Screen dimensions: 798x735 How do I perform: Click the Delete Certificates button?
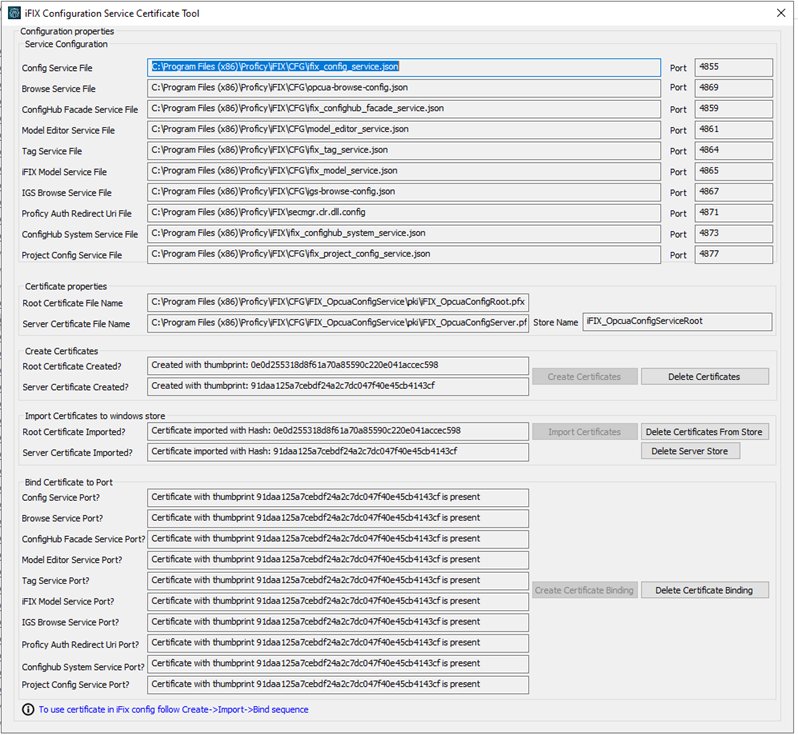(704, 377)
